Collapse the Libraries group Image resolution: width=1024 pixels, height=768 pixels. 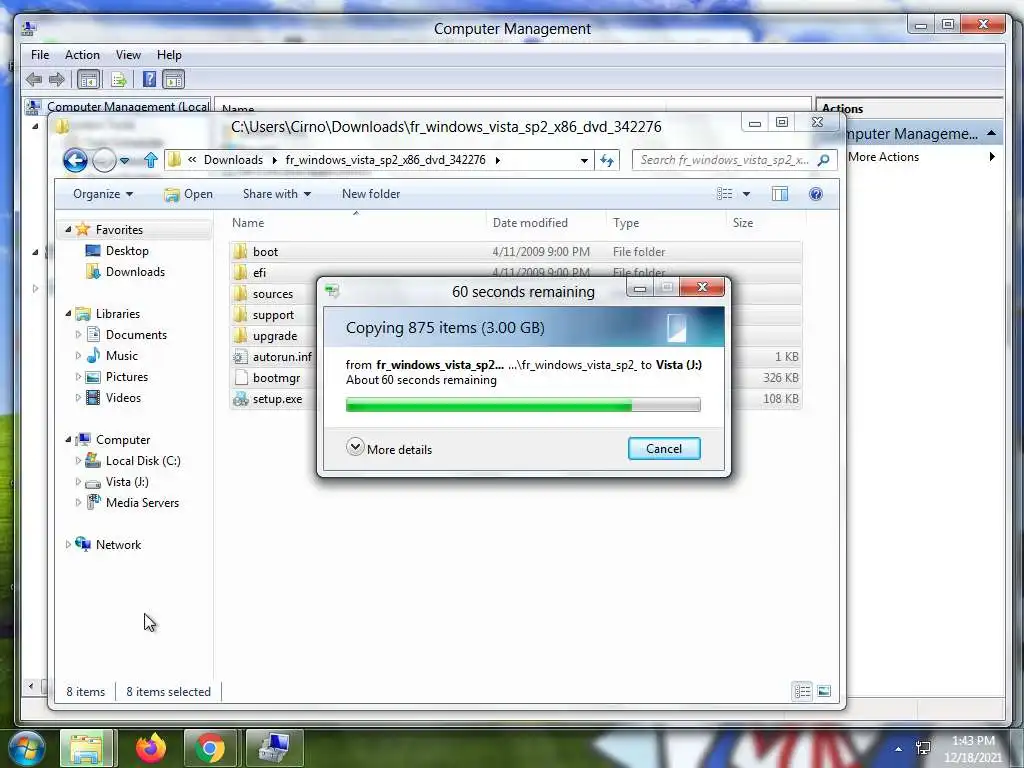(x=68, y=313)
